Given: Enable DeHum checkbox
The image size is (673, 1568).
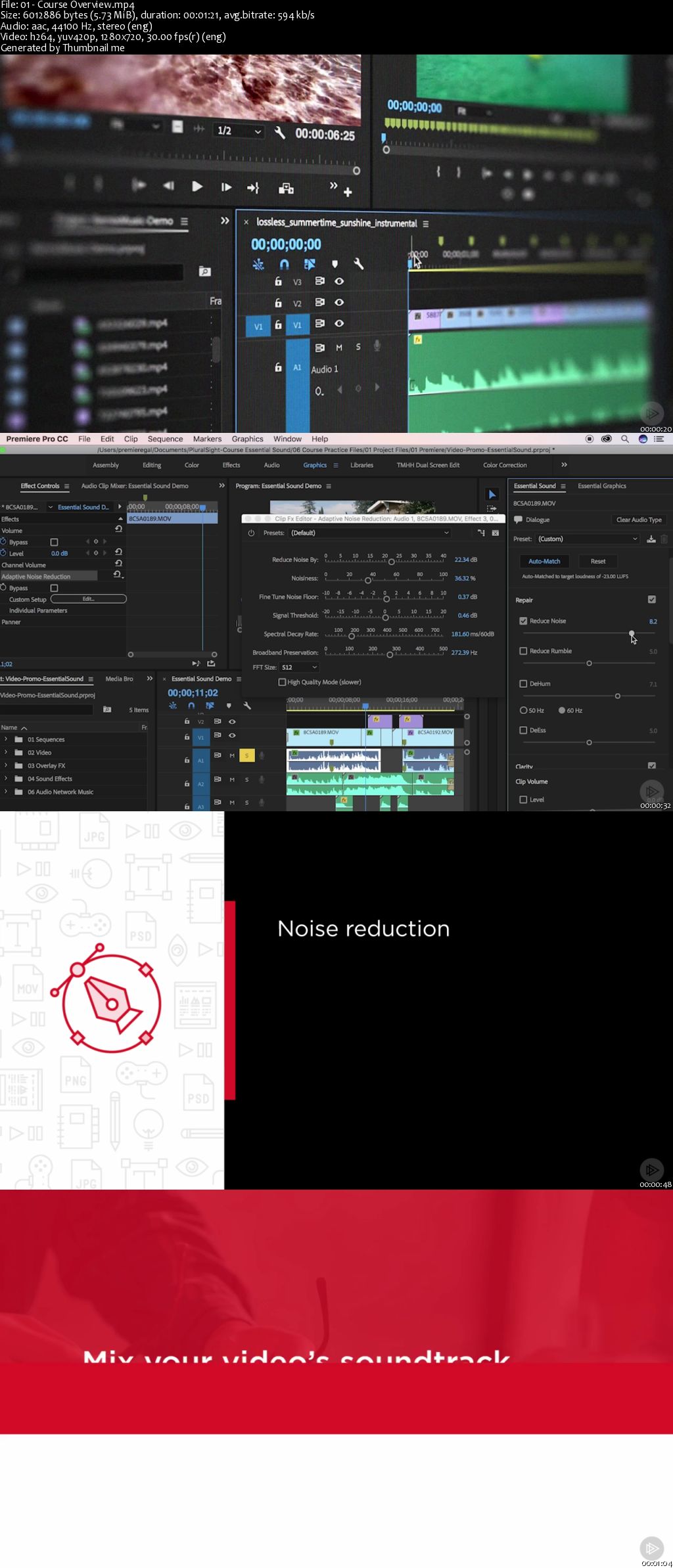Looking at the screenshot, I should coord(523,684).
